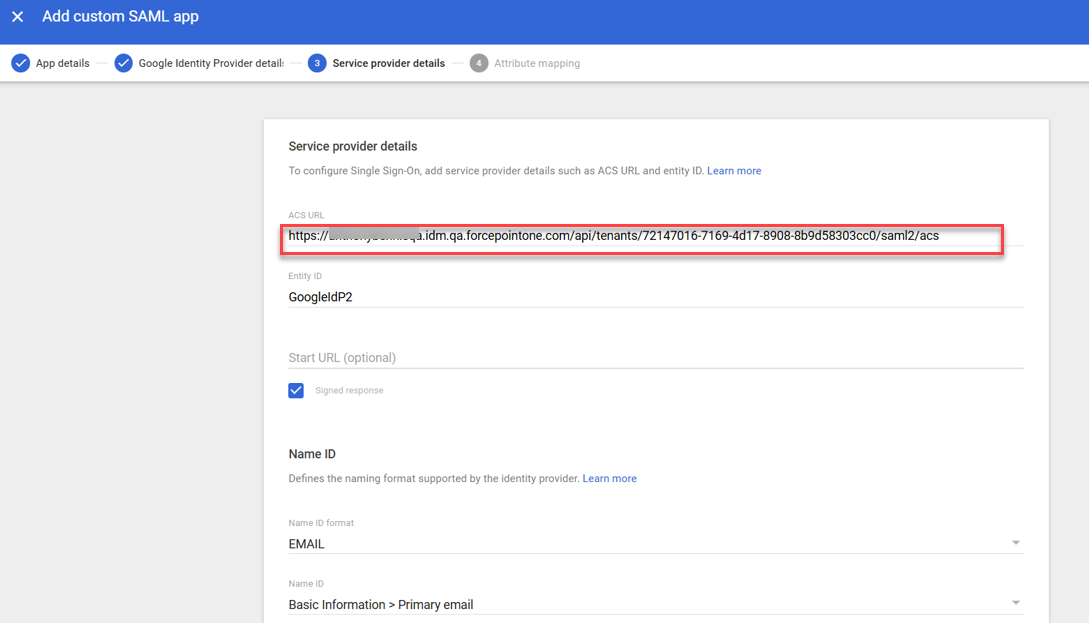
Task: Open Learn more link for Single Sign-On
Action: (734, 171)
